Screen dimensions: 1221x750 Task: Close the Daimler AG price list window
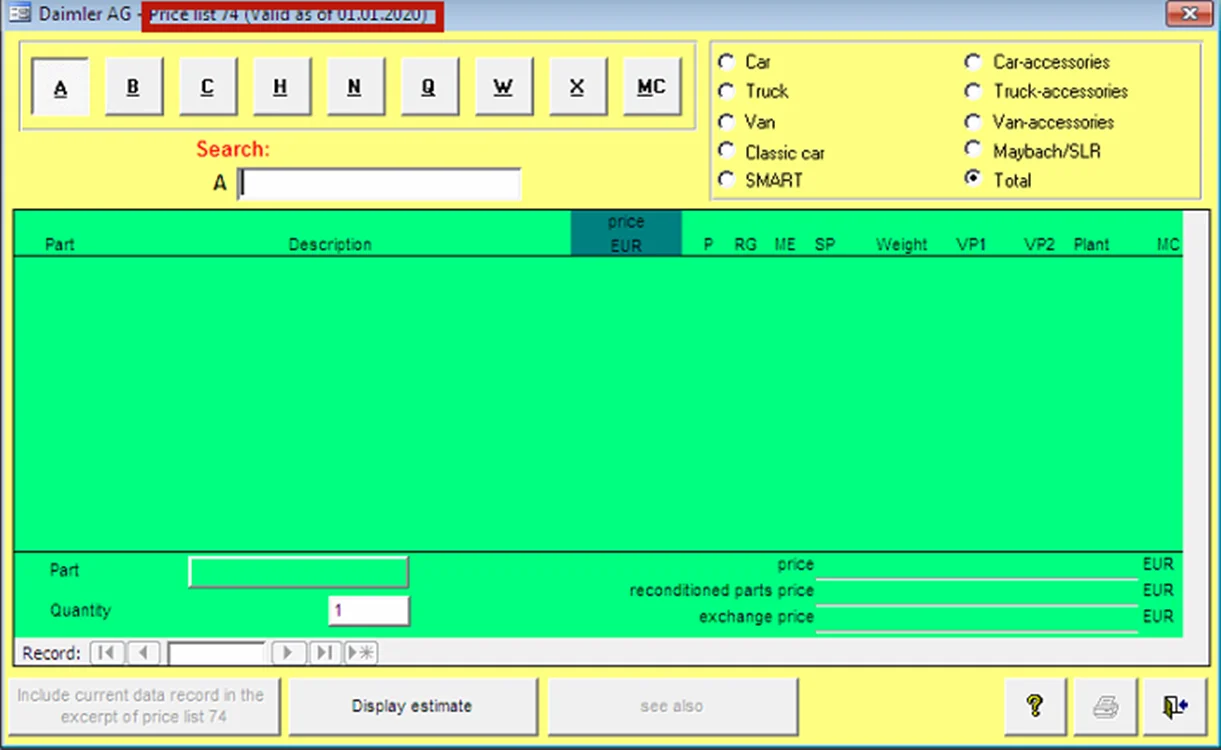pyautogui.click(x=1189, y=14)
